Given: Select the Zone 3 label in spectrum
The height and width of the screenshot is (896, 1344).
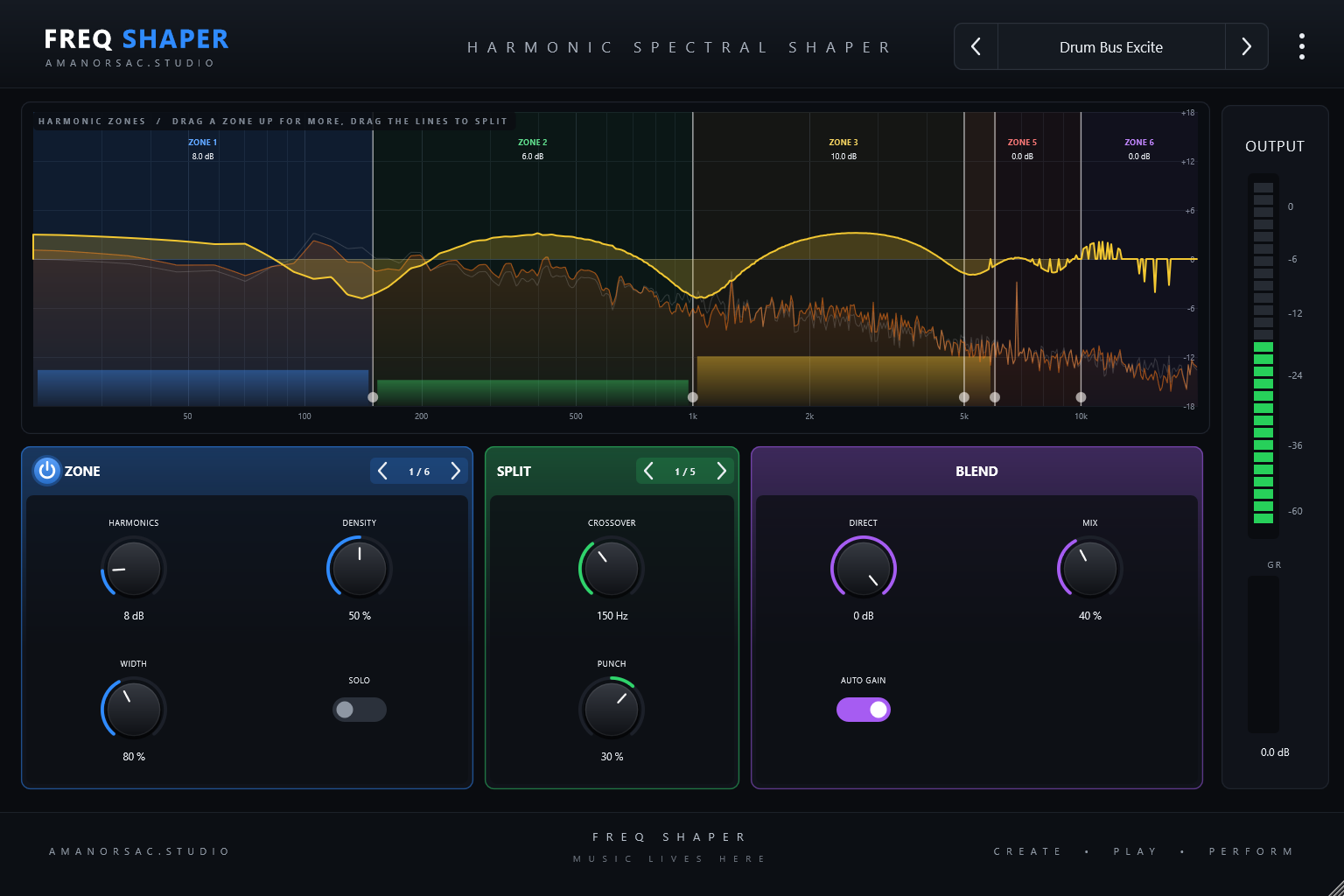Looking at the screenshot, I should pyautogui.click(x=843, y=142).
